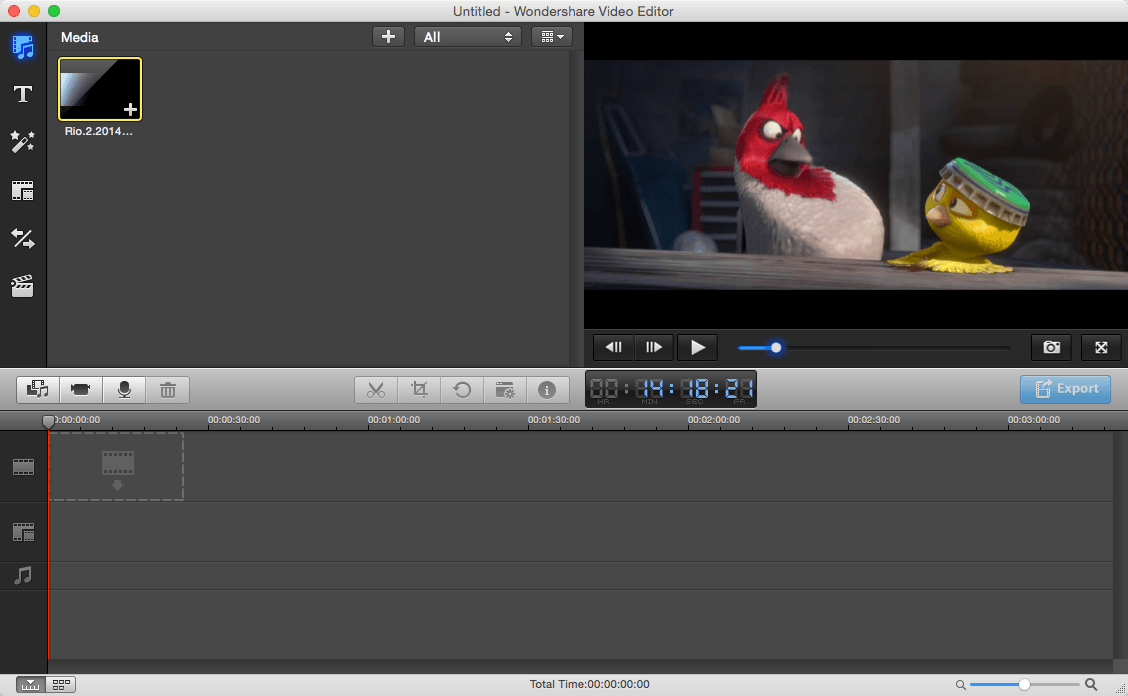
Task: Click the import media toolbar button
Action: tap(38, 389)
